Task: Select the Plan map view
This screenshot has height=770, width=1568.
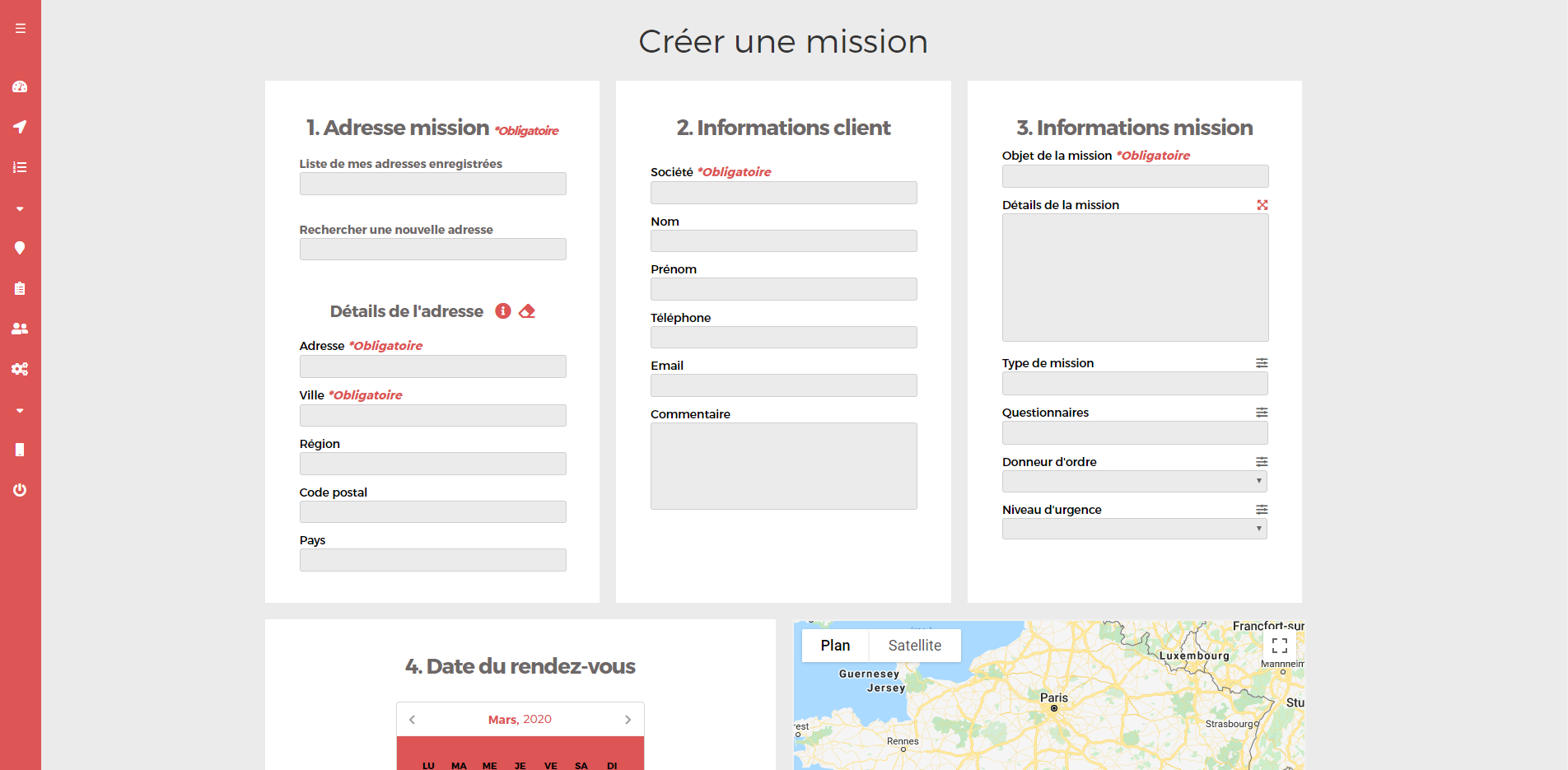Action: click(x=835, y=646)
